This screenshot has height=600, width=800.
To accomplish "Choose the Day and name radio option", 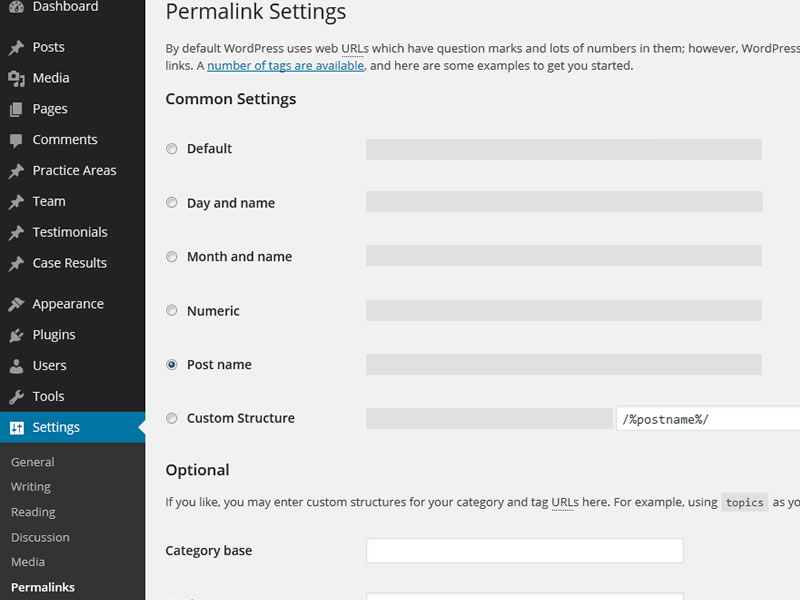I will click(x=172, y=203).
